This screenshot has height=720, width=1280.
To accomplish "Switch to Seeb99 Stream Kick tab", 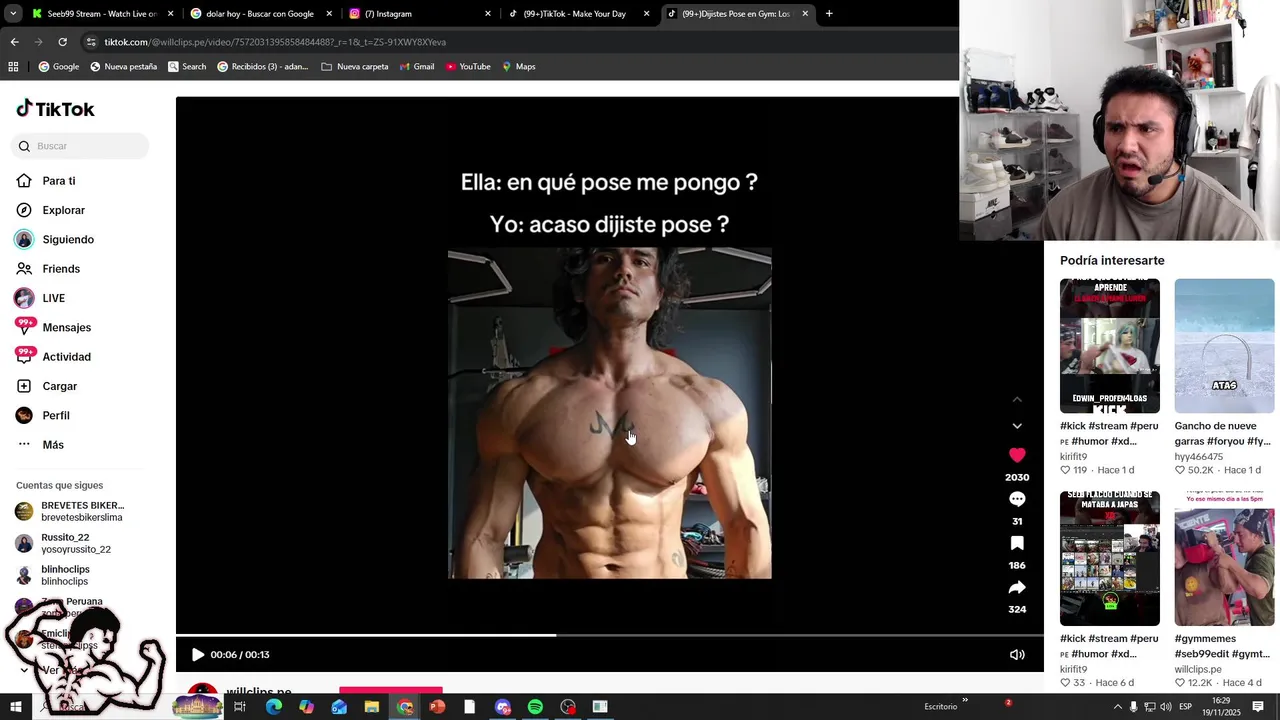I will [x=103, y=14].
